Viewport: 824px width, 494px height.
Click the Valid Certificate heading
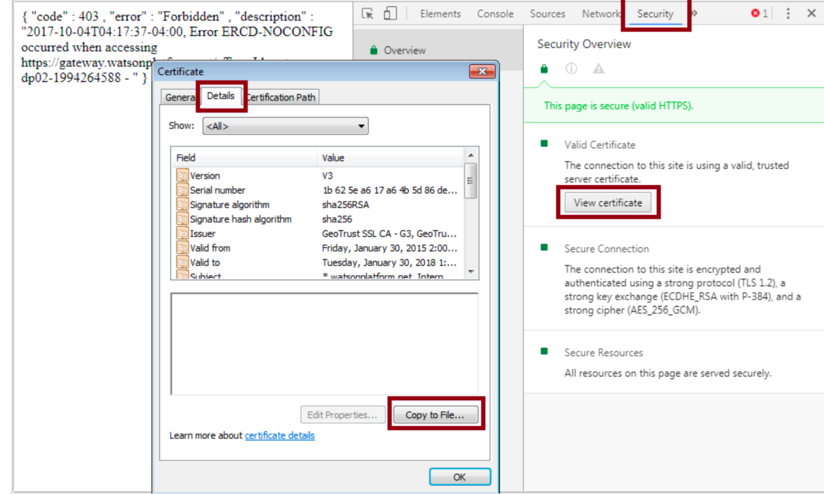600,145
